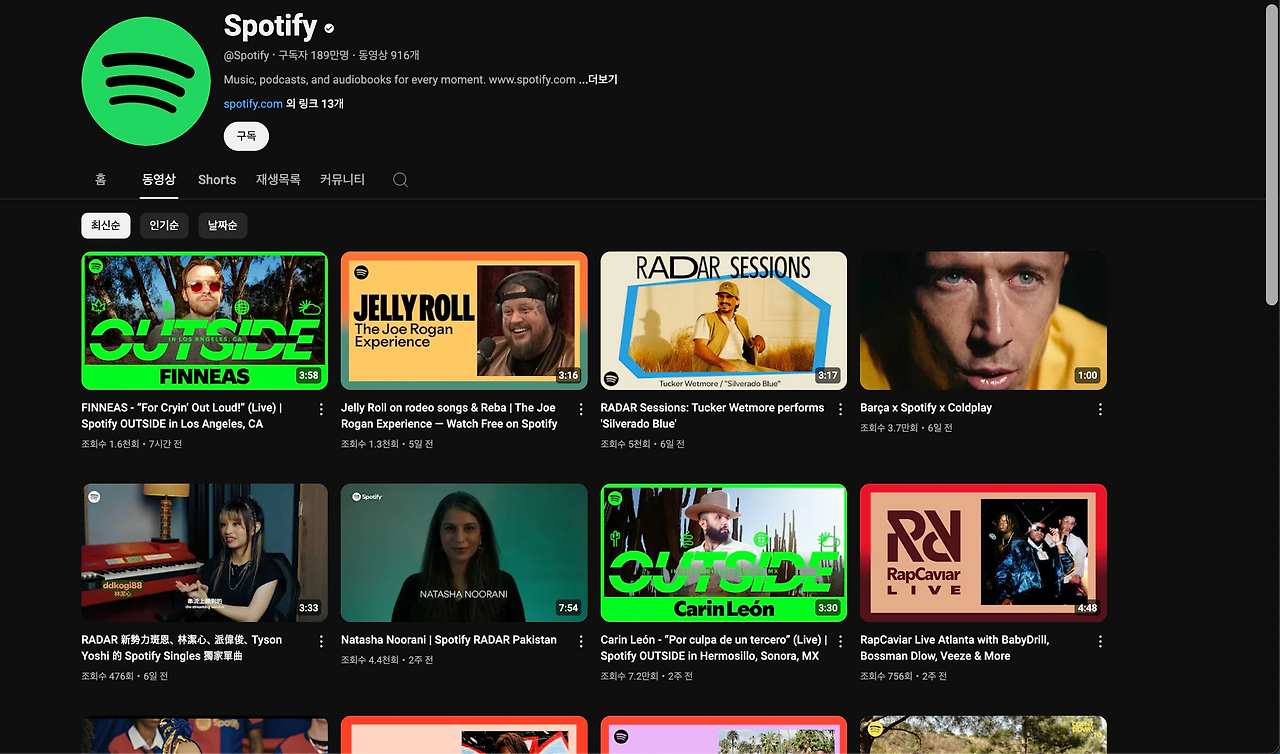Viewport: 1280px width, 754px height.
Task: Open more options for Jelly Roll video
Action: point(581,409)
